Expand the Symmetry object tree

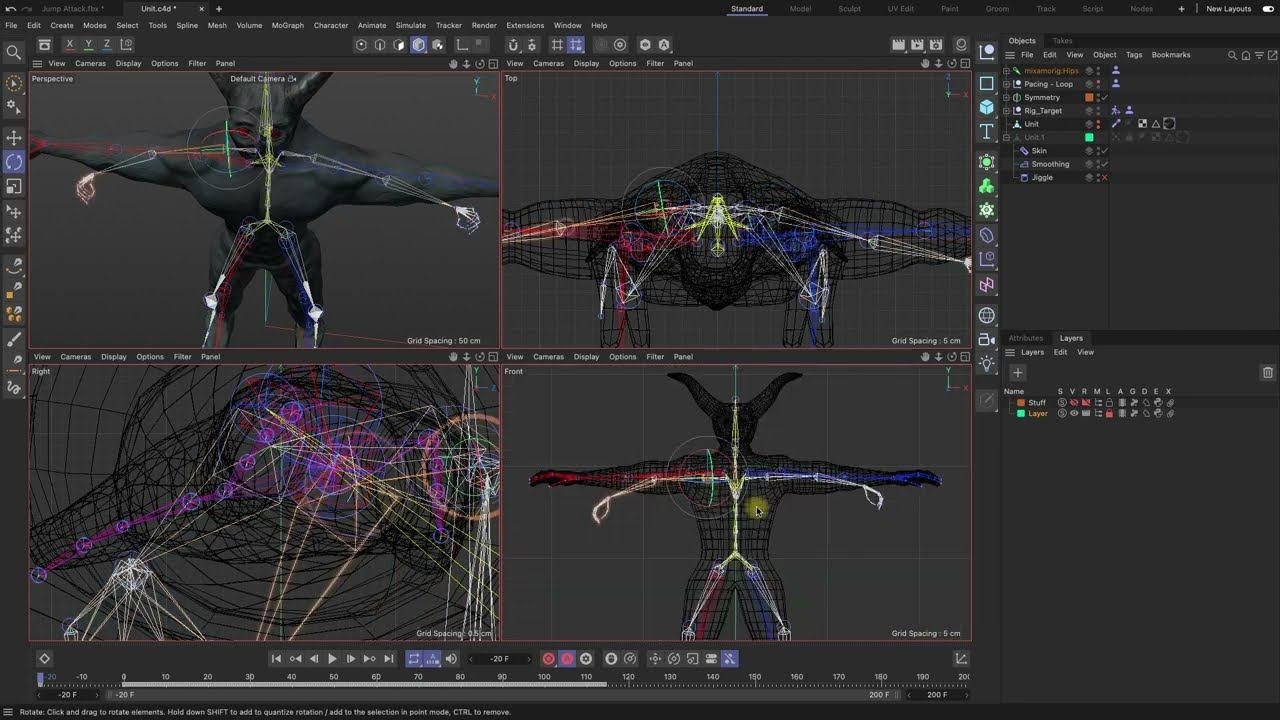coord(1007,98)
